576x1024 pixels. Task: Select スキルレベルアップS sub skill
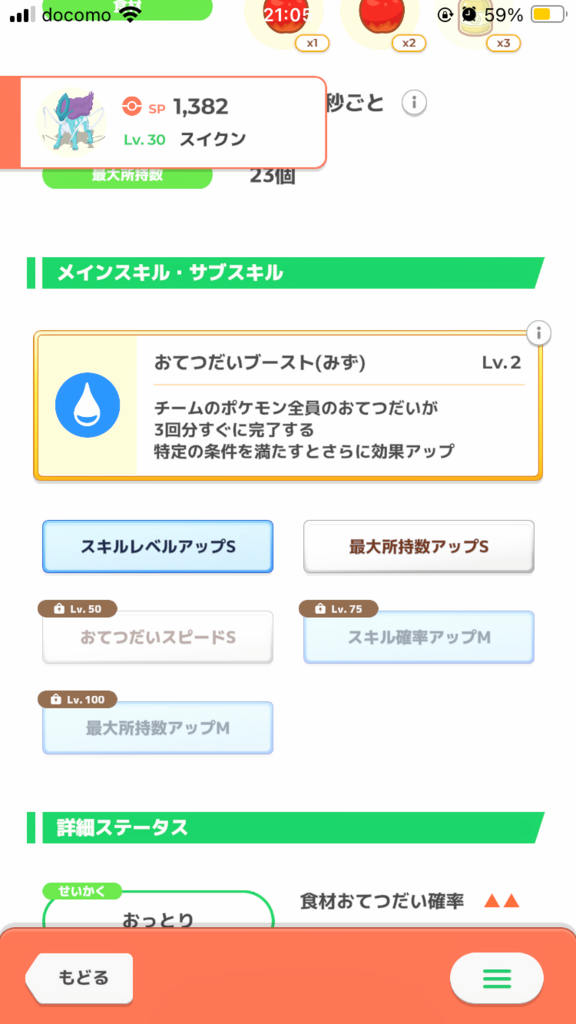click(x=157, y=547)
